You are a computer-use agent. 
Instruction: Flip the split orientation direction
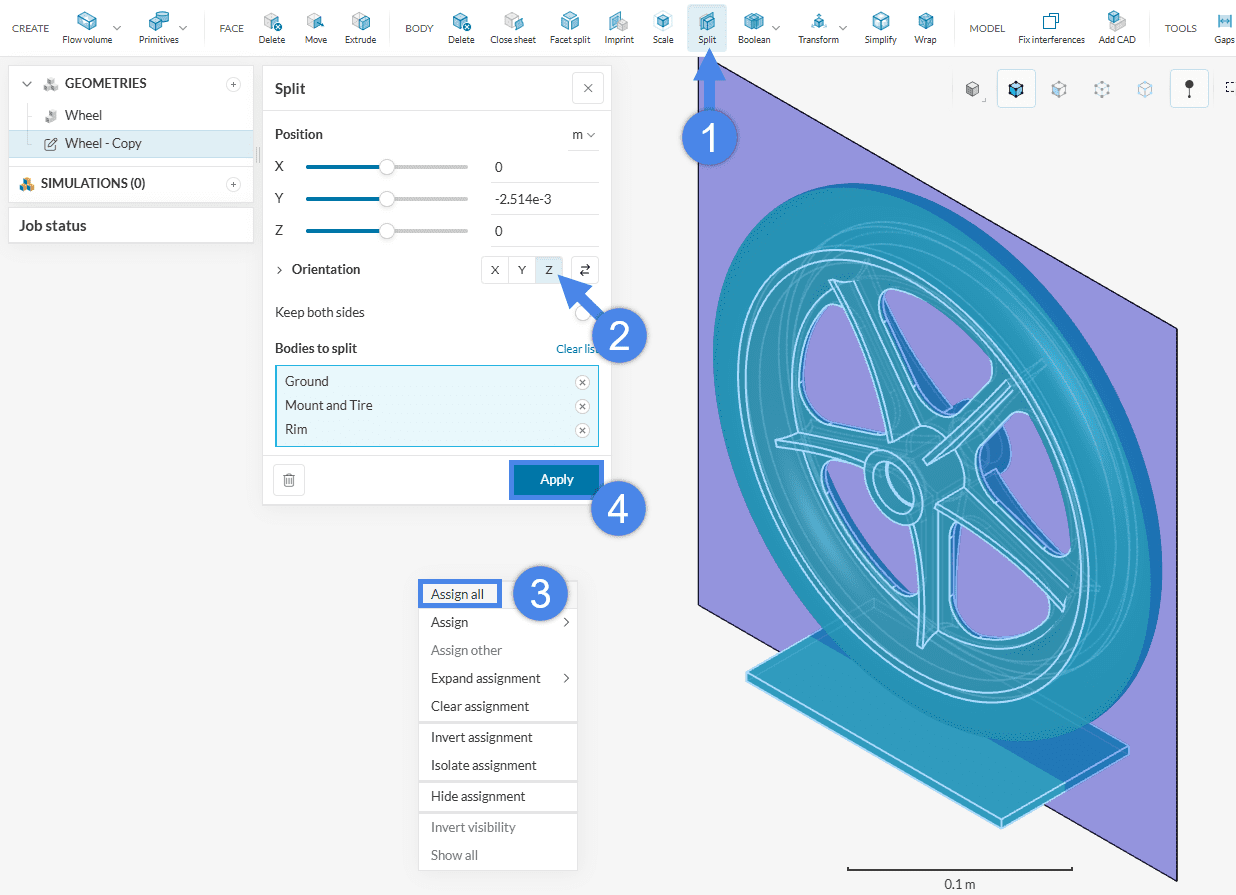pos(585,270)
